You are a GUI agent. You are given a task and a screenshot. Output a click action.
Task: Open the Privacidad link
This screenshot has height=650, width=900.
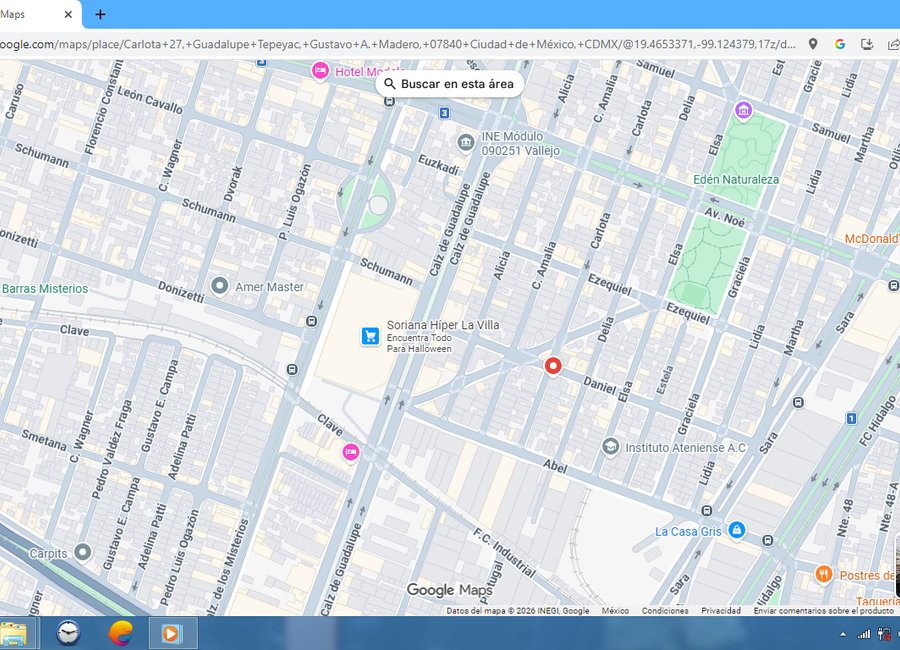[x=721, y=610]
